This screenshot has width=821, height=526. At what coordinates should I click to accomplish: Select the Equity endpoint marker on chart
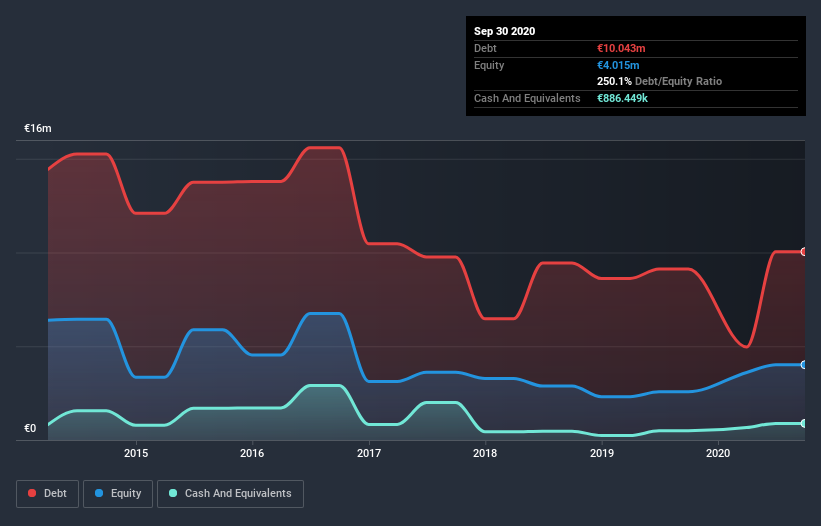(x=804, y=365)
